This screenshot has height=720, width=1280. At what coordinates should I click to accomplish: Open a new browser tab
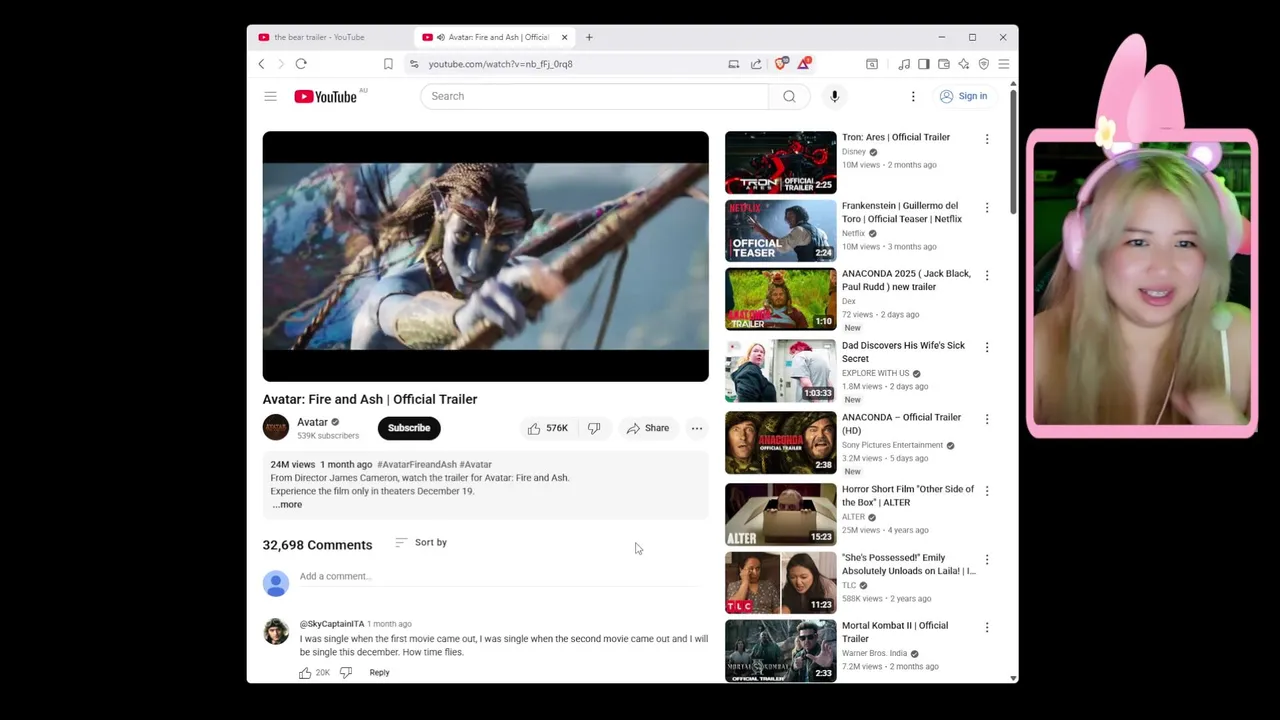pyautogui.click(x=589, y=37)
